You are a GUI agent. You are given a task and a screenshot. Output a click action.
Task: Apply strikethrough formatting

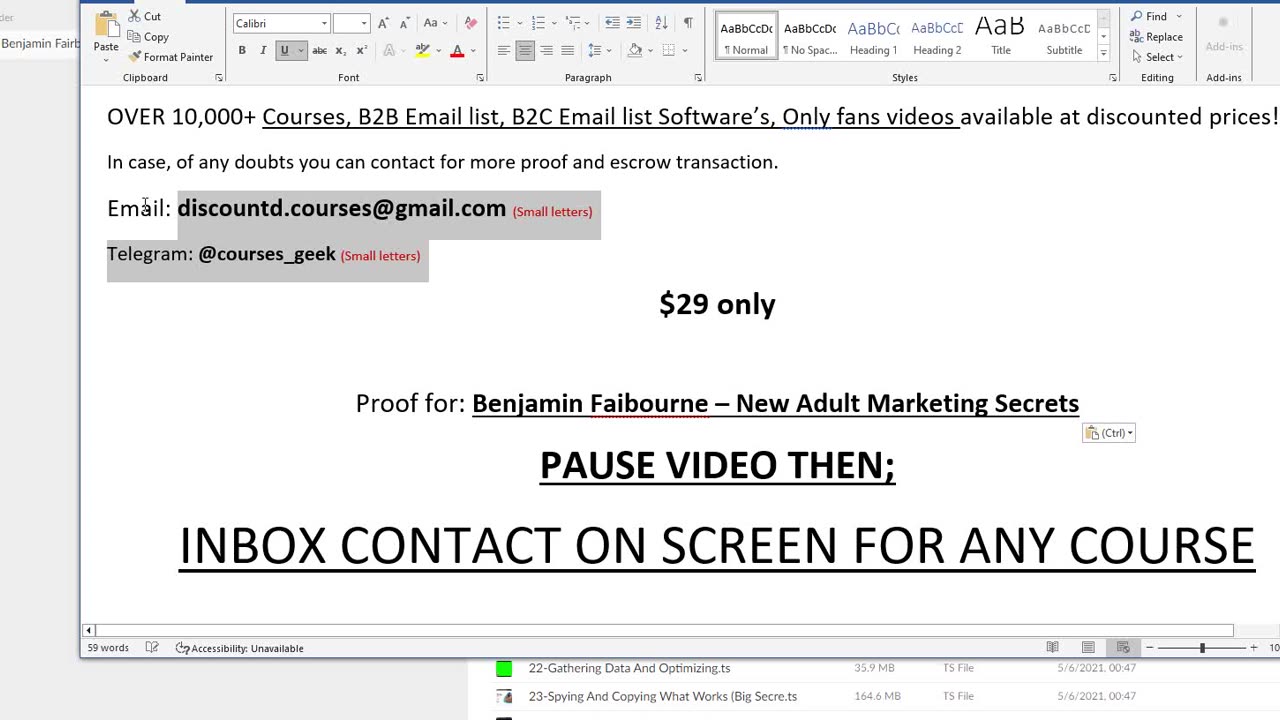tap(319, 50)
